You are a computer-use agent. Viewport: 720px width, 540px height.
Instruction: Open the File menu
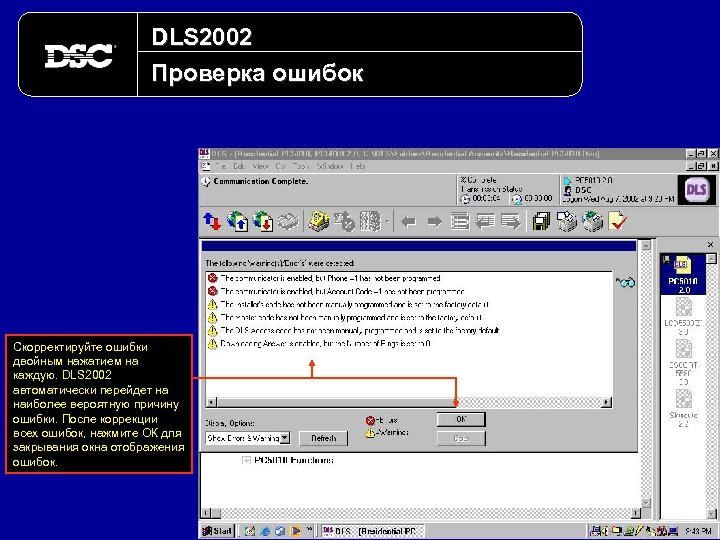(220, 166)
